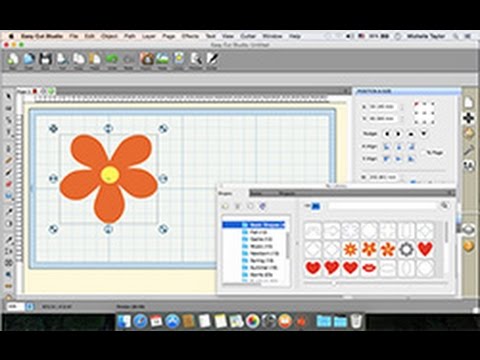Select the top-left anchor point
This screenshot has width=480, height=360.
point(416,104)
